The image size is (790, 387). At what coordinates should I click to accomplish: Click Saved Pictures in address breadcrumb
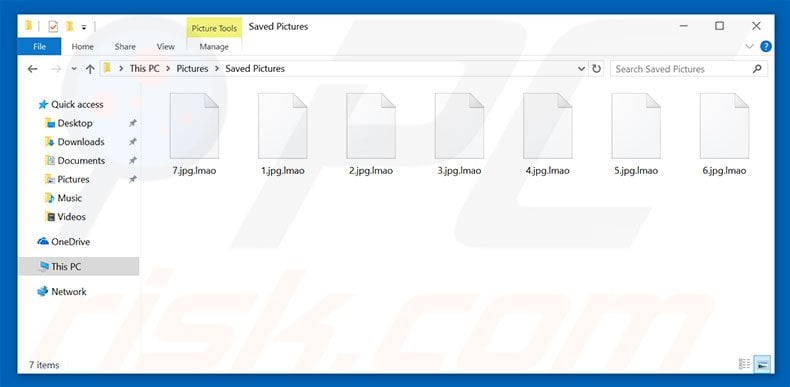(255, 69)
